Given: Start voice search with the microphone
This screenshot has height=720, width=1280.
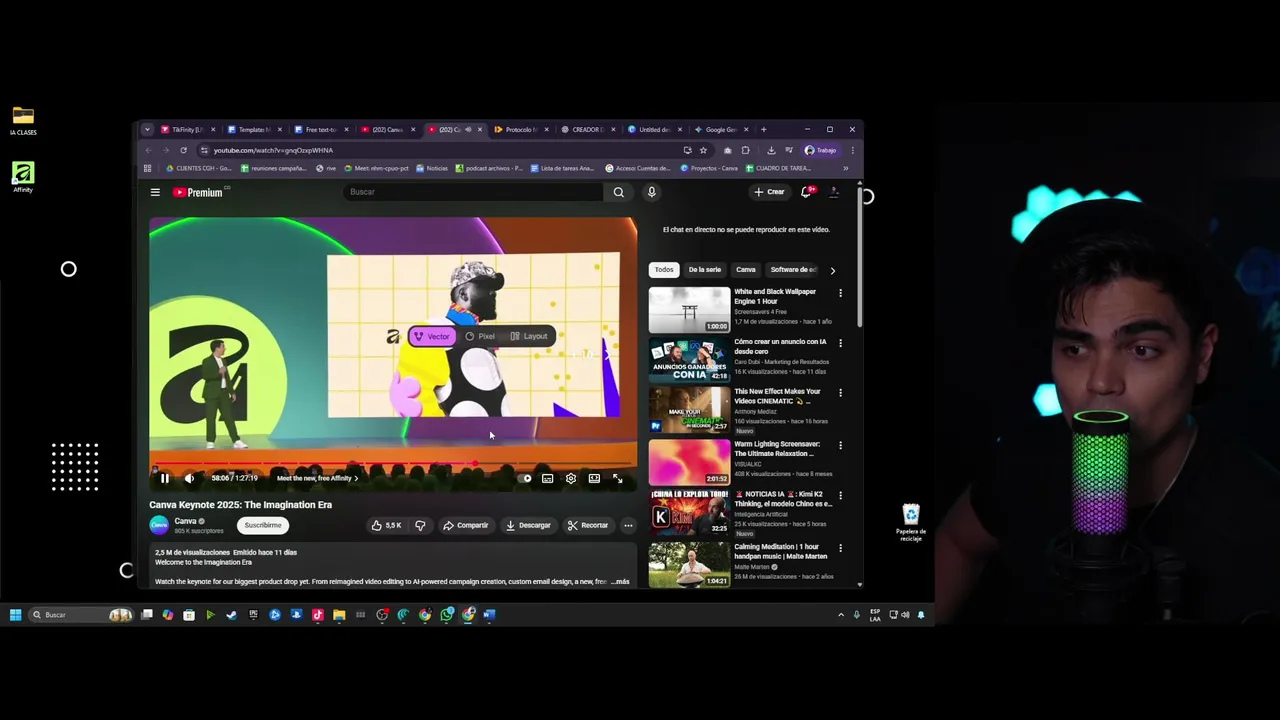Looking at the screenshot, I should coord(651,192).
